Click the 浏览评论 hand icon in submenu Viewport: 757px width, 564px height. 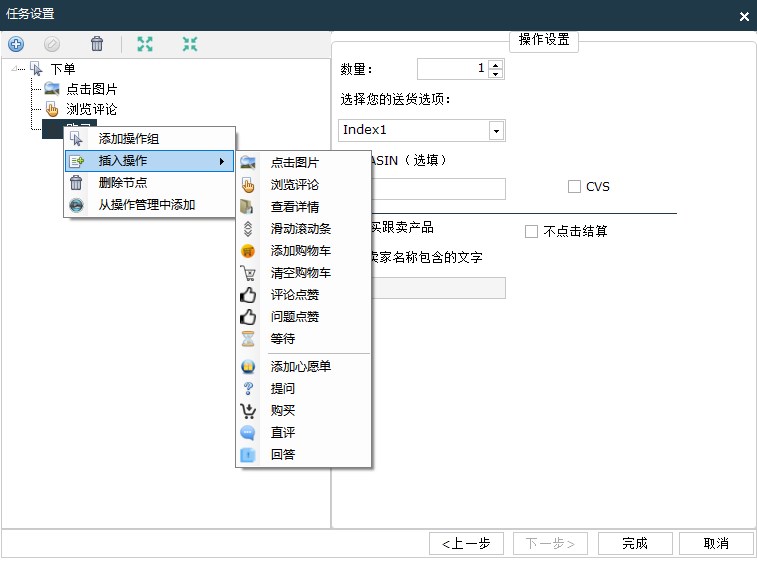248,184
